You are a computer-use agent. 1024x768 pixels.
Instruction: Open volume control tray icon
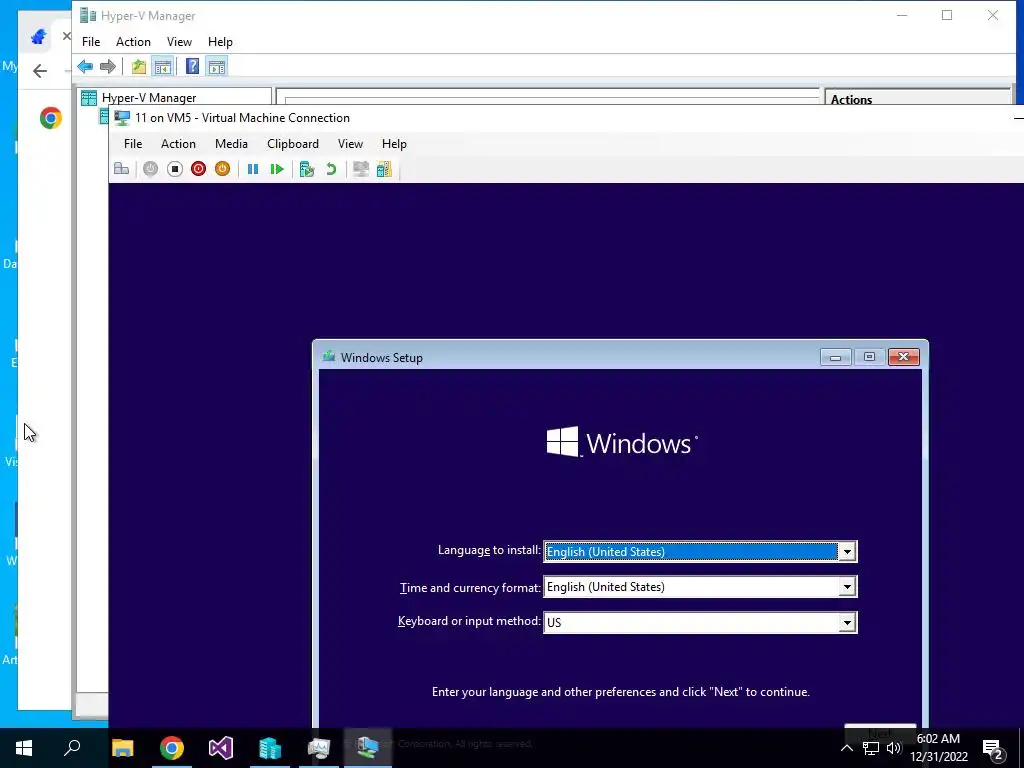pyautogui.click(x=894, y=748)
